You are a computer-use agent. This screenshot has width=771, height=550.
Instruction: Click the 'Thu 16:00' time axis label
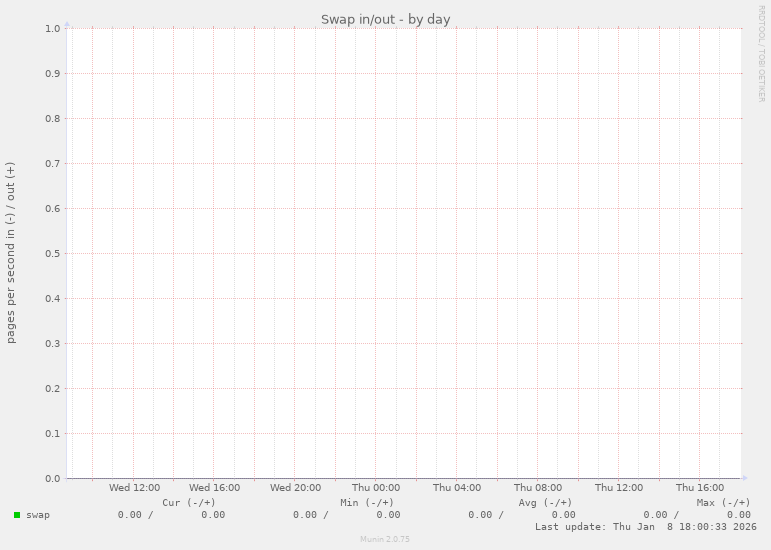click(x=700, y=488)
